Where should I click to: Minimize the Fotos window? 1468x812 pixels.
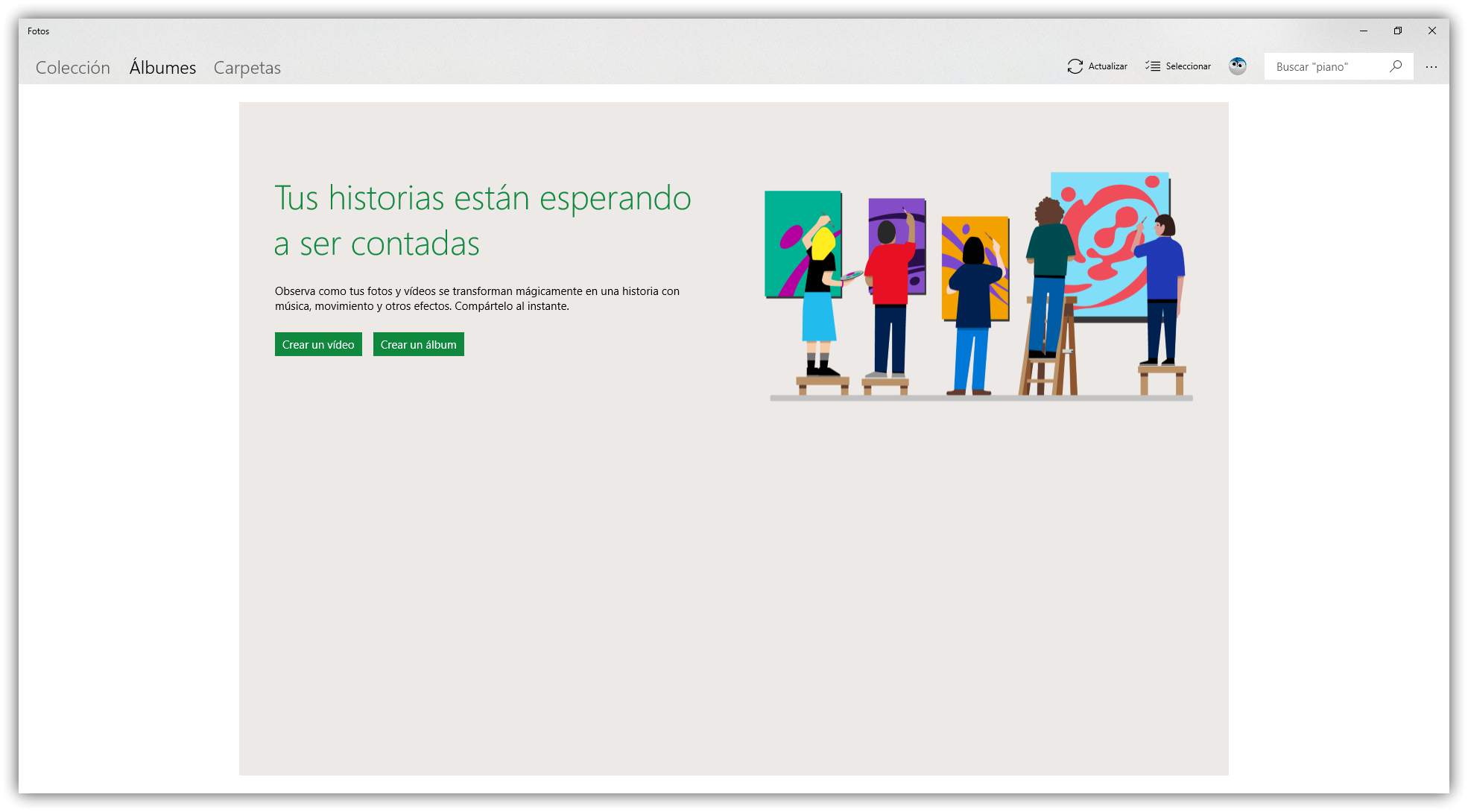(1364, 31)
